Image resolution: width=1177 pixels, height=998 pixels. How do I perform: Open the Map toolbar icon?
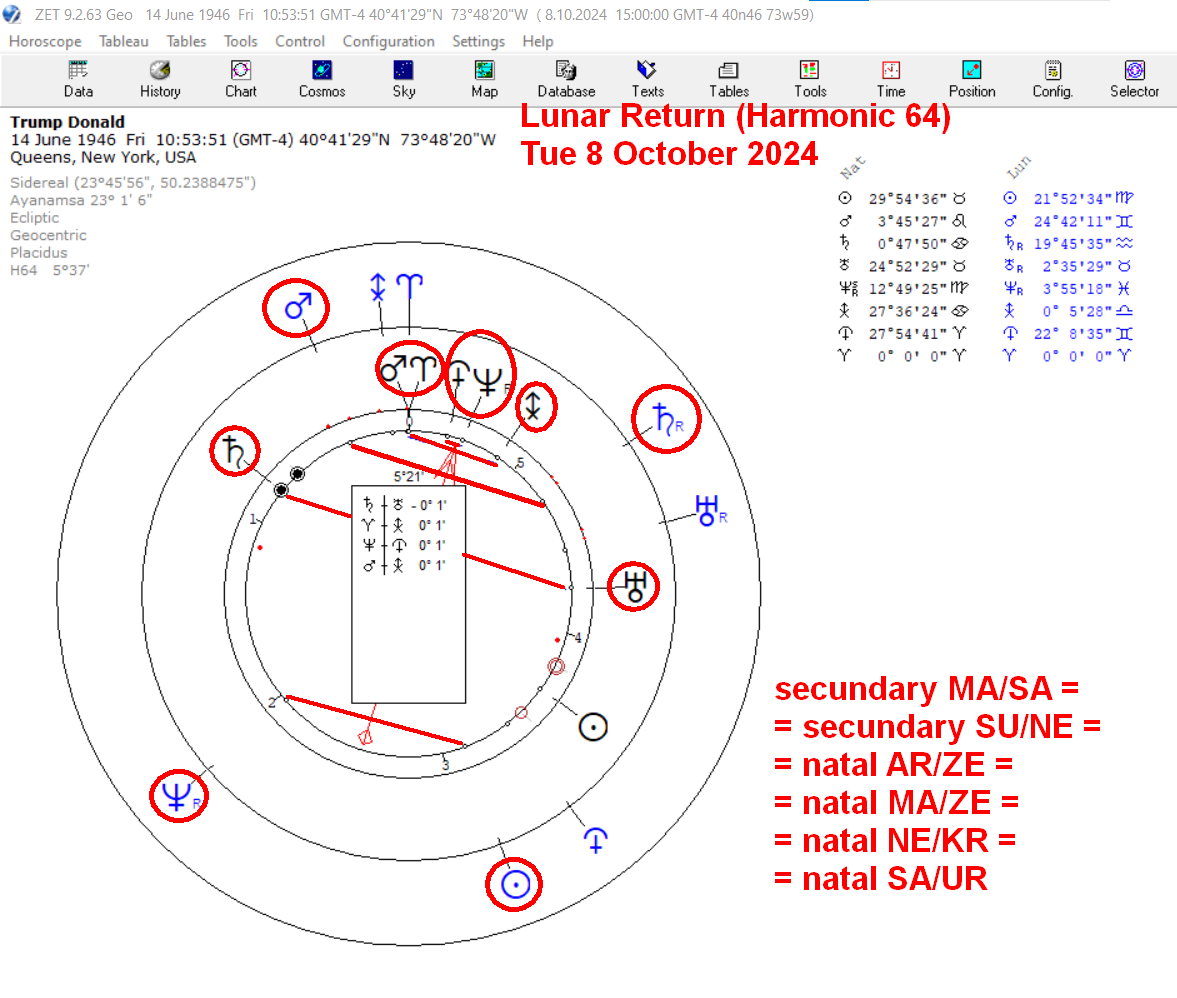pyautogui.click(x=484, y=80)
